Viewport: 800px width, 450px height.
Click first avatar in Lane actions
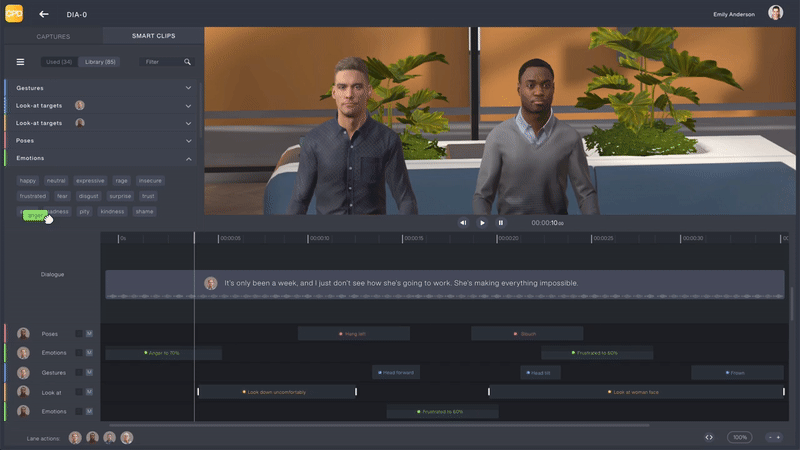pos(75,437)
